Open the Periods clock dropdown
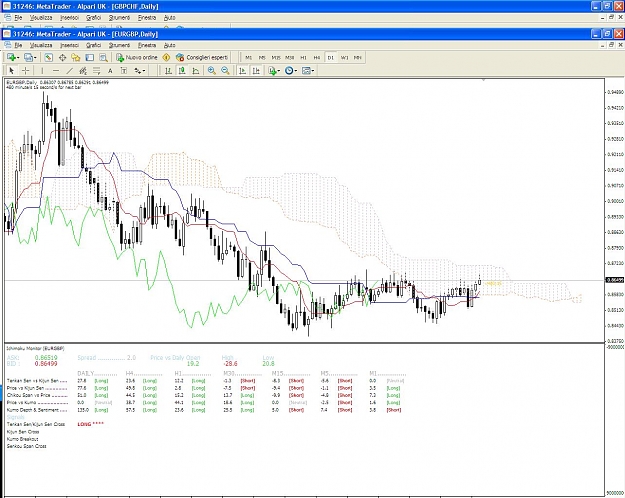The width and height of the screenshot is (625, 498). pyautogui.click(x=291, y=71)
